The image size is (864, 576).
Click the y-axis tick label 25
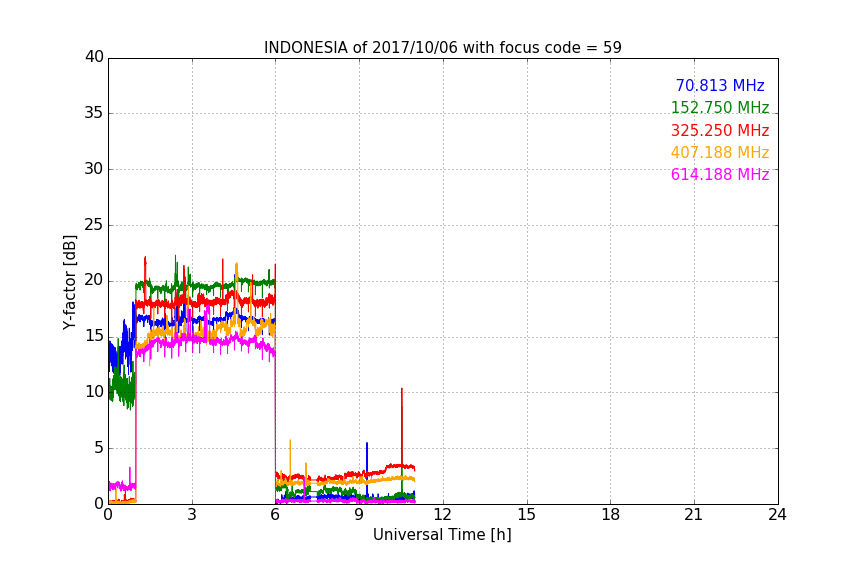94,225
